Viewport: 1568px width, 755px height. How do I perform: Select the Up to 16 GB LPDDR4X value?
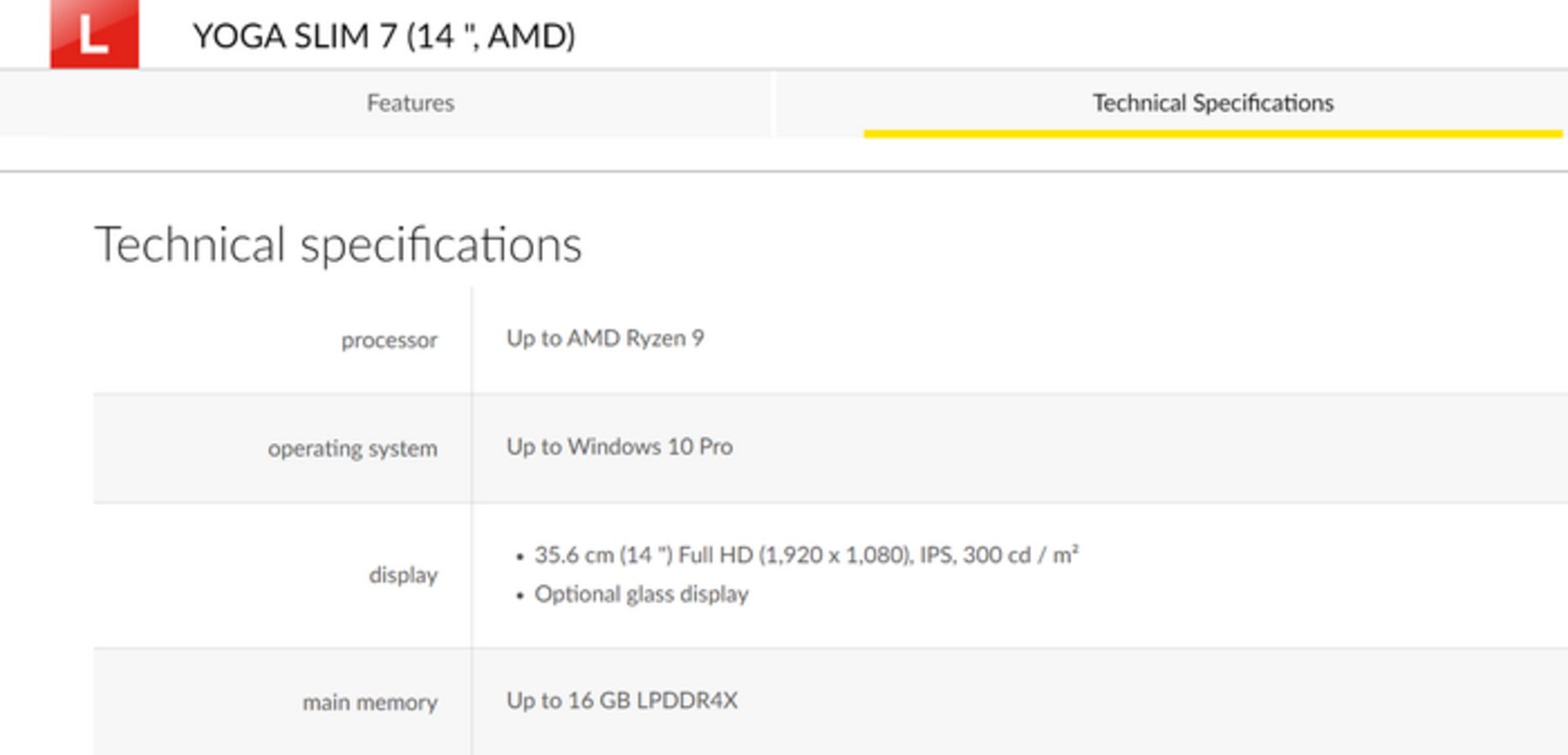621,701
